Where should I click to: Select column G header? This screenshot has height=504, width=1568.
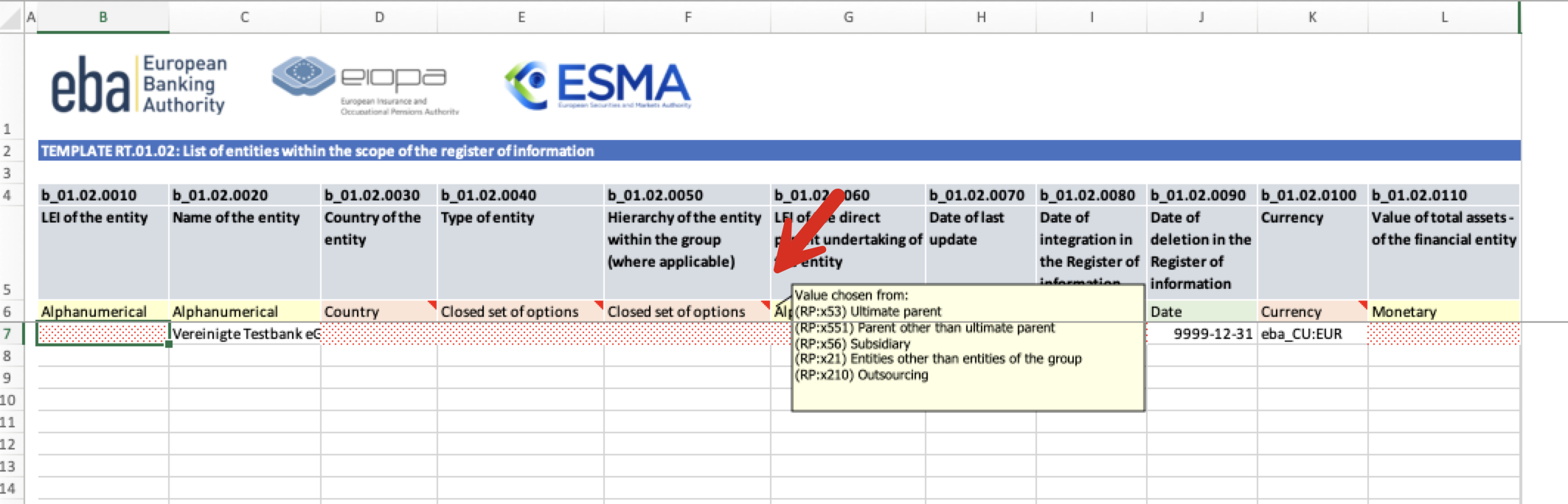[848, 17]
